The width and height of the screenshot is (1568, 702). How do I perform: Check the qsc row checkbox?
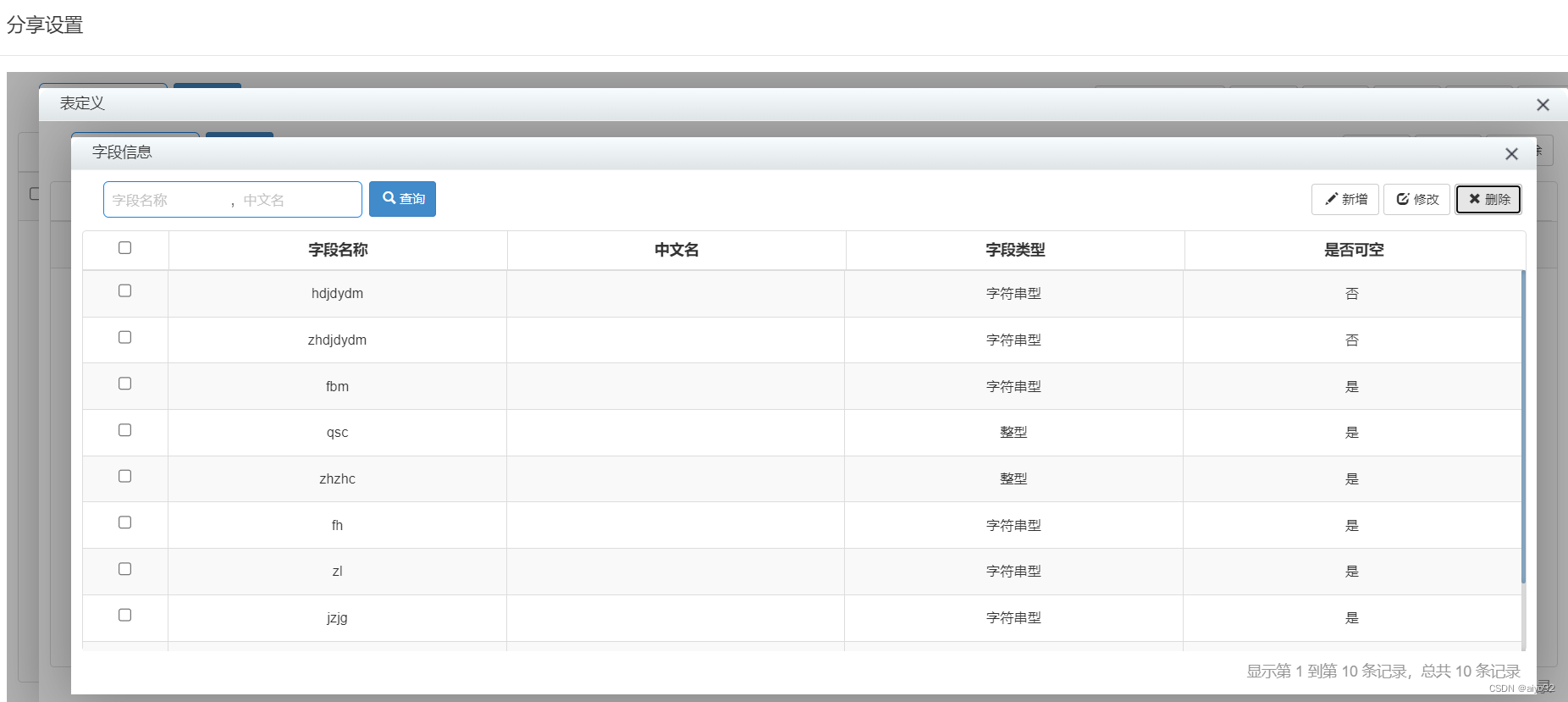[x=124, y=430]
